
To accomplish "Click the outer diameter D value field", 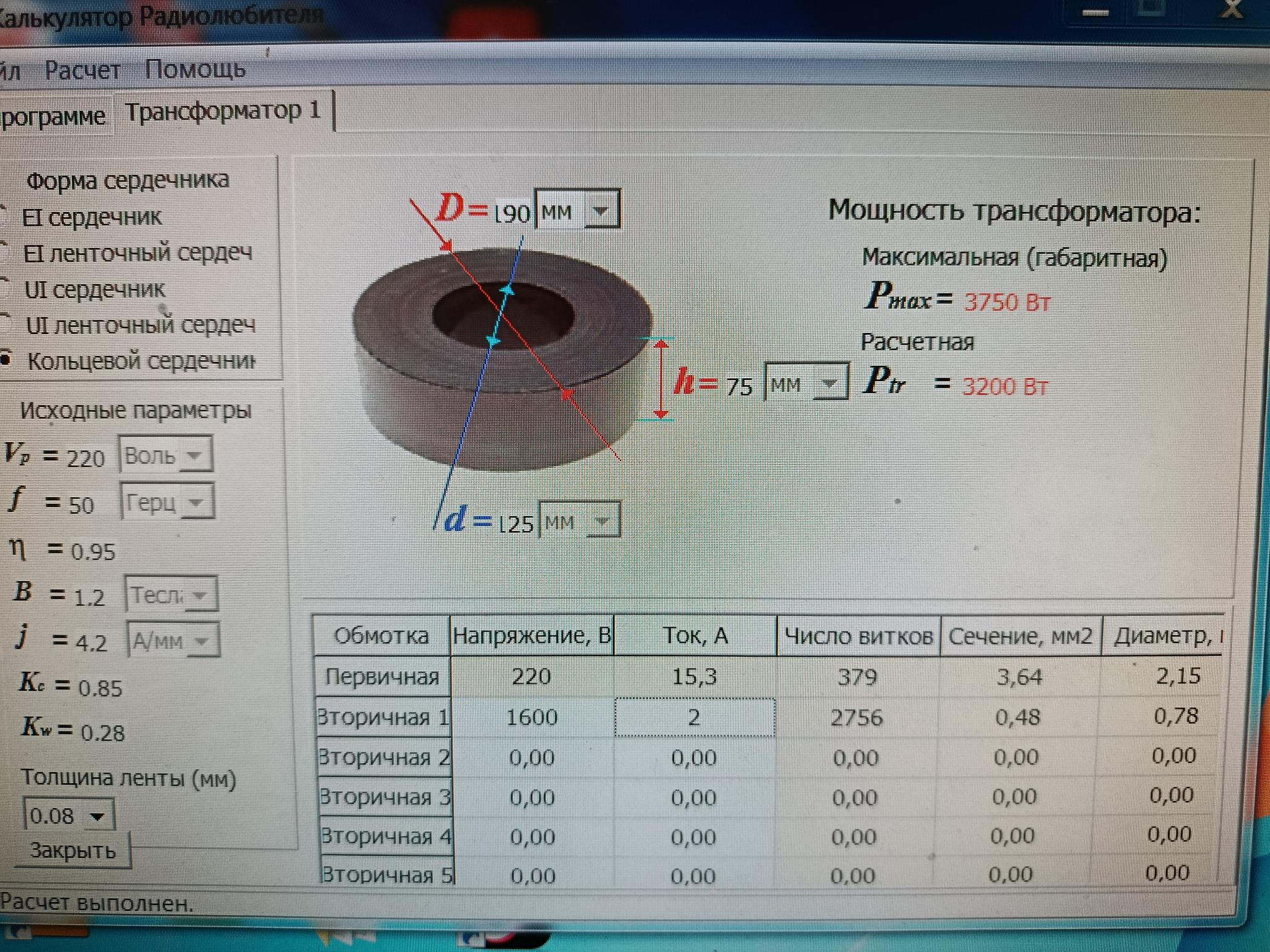I will [x=513, y=214].
